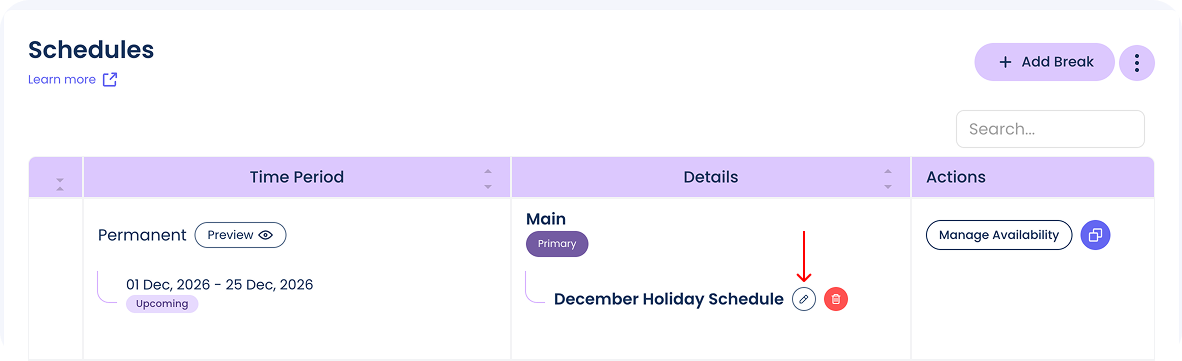The width and height of the screenshot is (1182, 361).
Task: Click the plus icon in Add Break
Action: (1005, 63)
